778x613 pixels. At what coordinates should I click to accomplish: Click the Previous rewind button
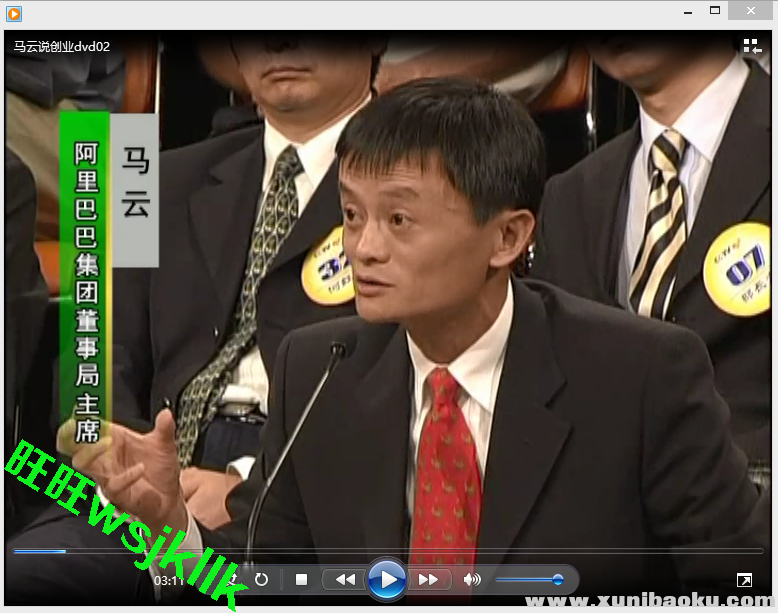click(345, 579)
